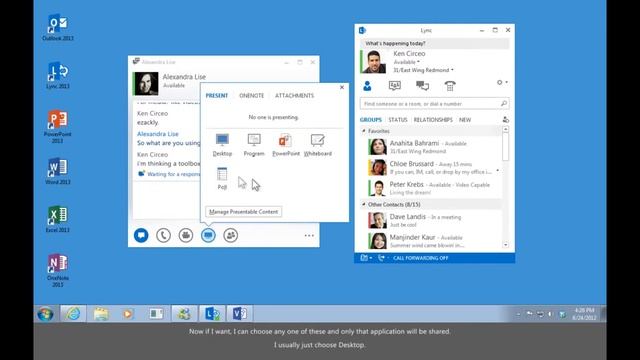Viewport: 640px width, 360px height.
Task: Open call forwarding dropdown in footer
Action: pos(383,258)
